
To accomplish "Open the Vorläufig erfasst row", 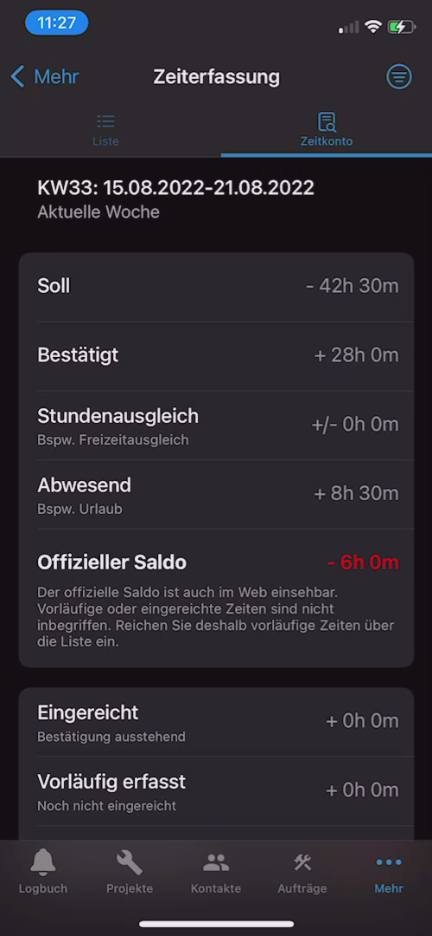I will tap(216, 791).
